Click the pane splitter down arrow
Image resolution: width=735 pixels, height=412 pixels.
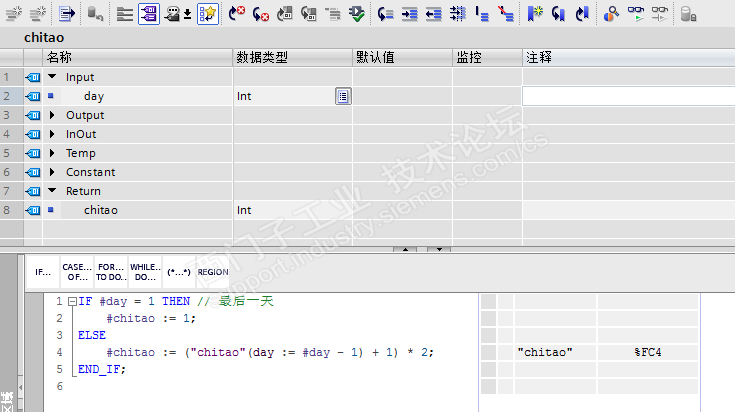pos(439,249)
